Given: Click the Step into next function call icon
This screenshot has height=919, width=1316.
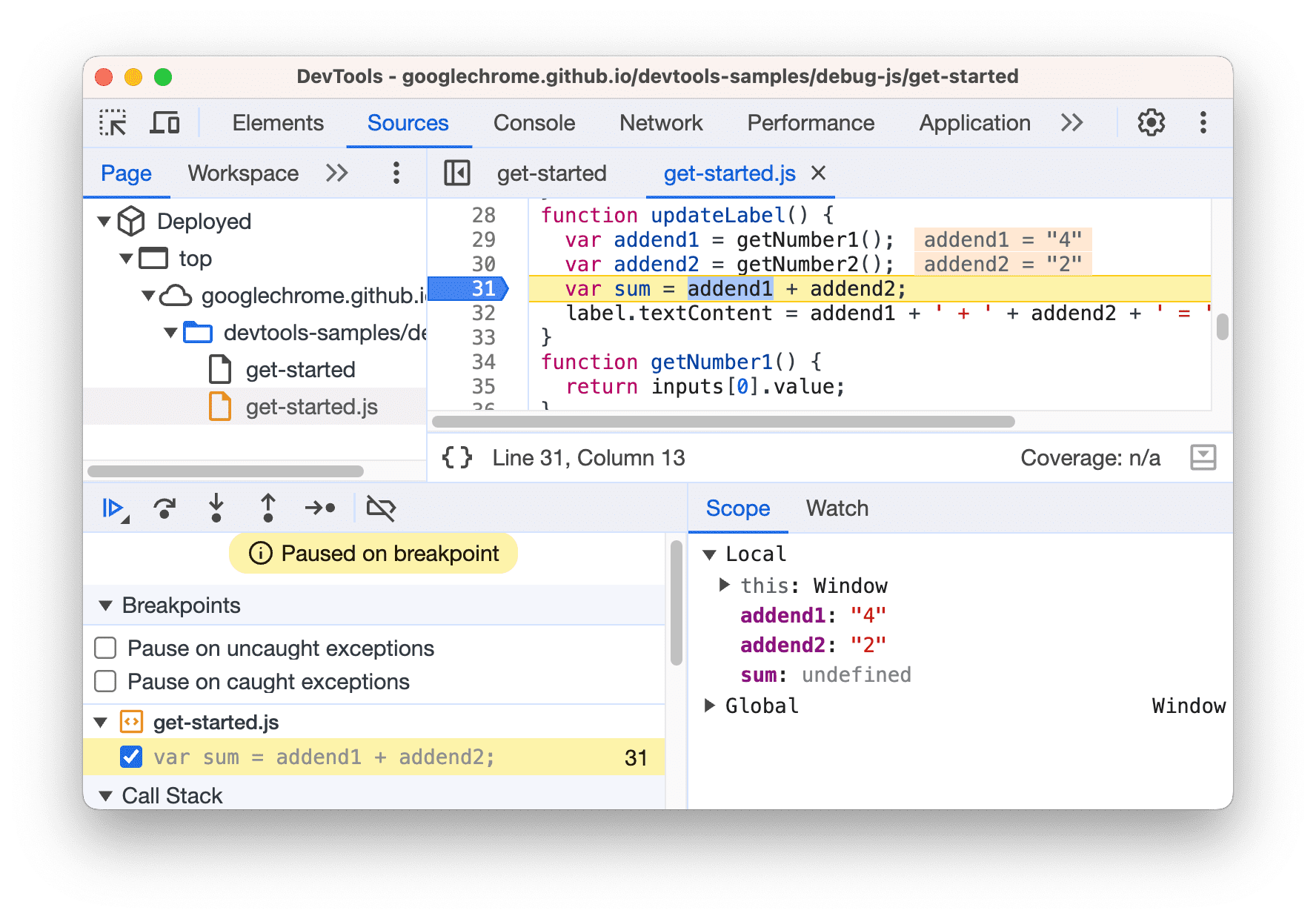Looking at the screenshot, I should tap(216, 508).
